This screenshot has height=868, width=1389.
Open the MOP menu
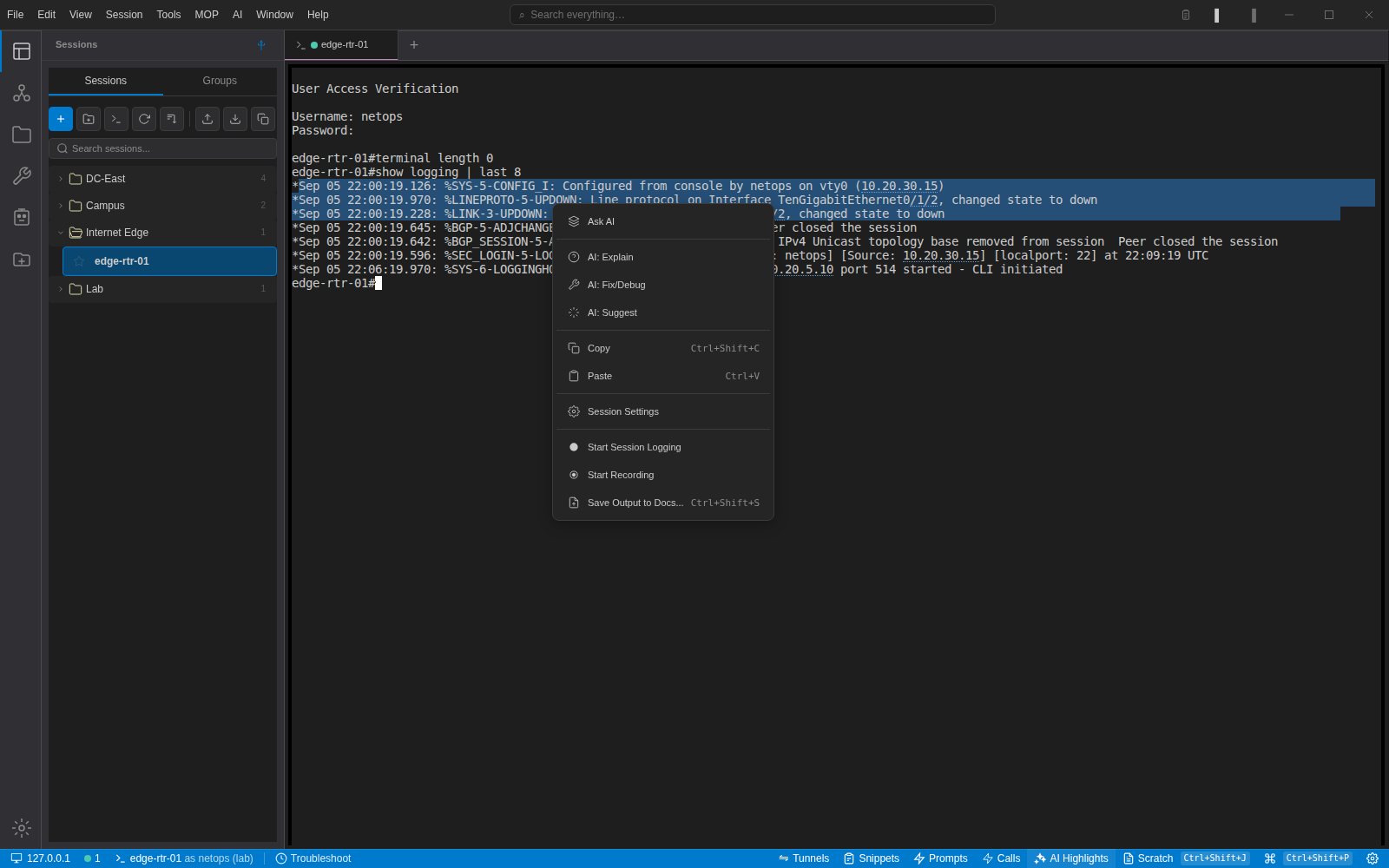click(x=207, y=15)
